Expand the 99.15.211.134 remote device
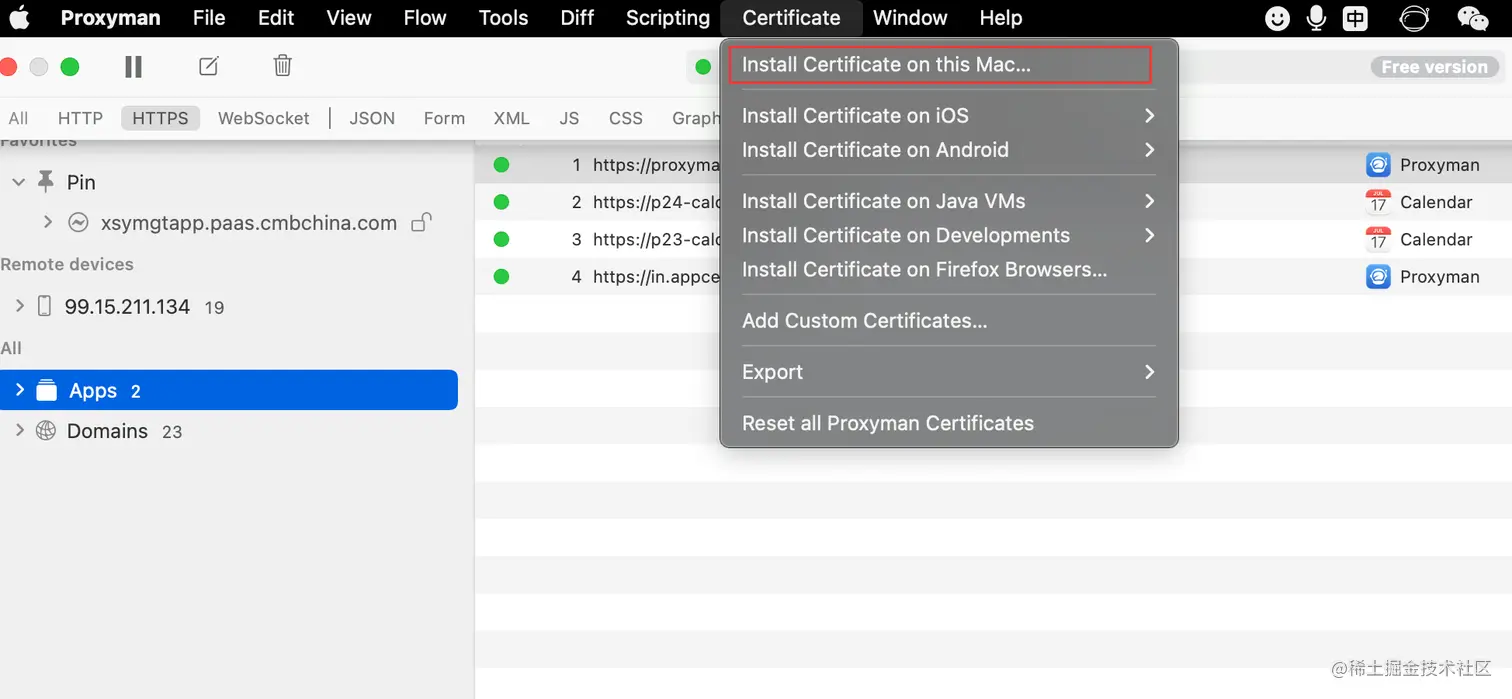The width and height of the screenshot is (1512, 699). 19,306
